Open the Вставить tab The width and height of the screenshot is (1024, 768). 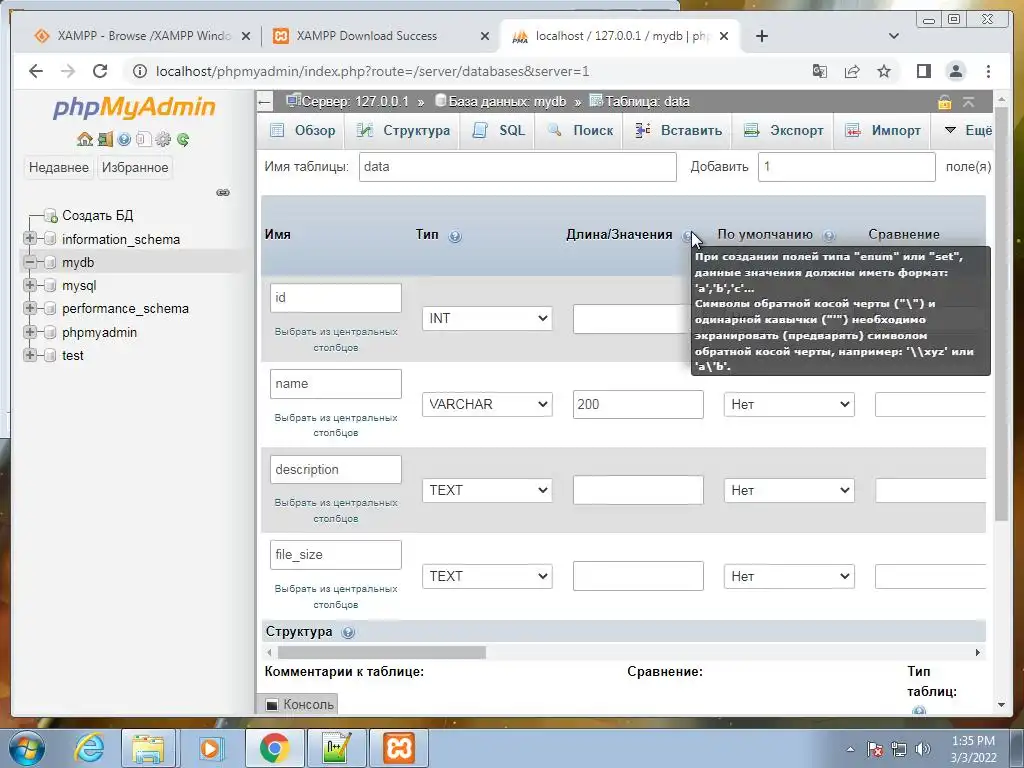pos(679,131)
